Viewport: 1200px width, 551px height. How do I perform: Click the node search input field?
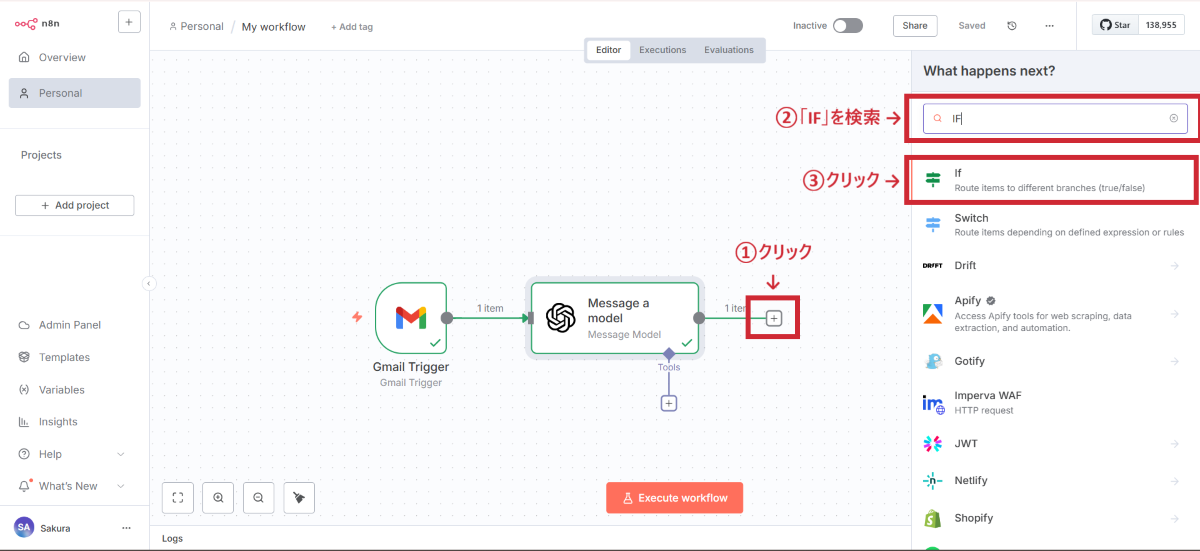pos(1055,118)
